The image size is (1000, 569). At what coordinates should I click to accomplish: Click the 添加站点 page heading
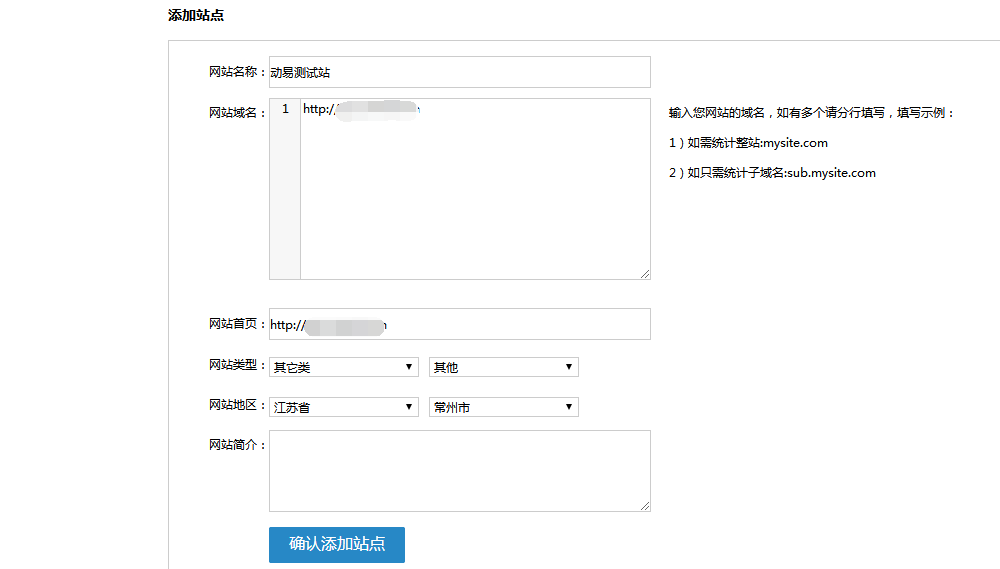[x=196, y=15]
